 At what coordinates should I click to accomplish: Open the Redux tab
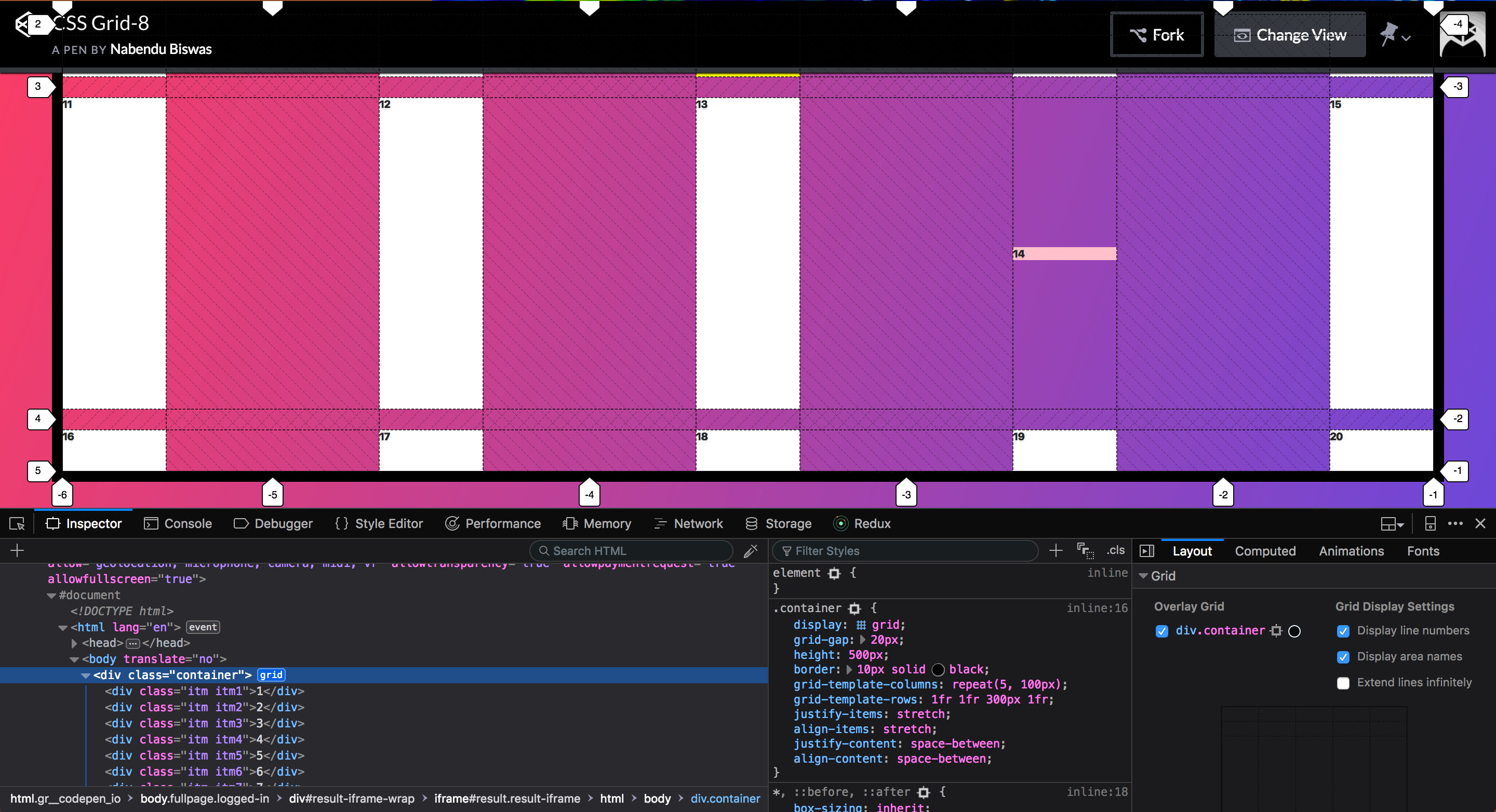[x=862, y=523]
